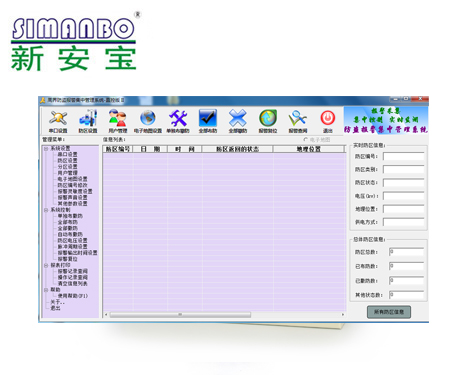460x375 pixels.
Task: Select 自动布撤防 in the management tree
Action: coord(70,234)
